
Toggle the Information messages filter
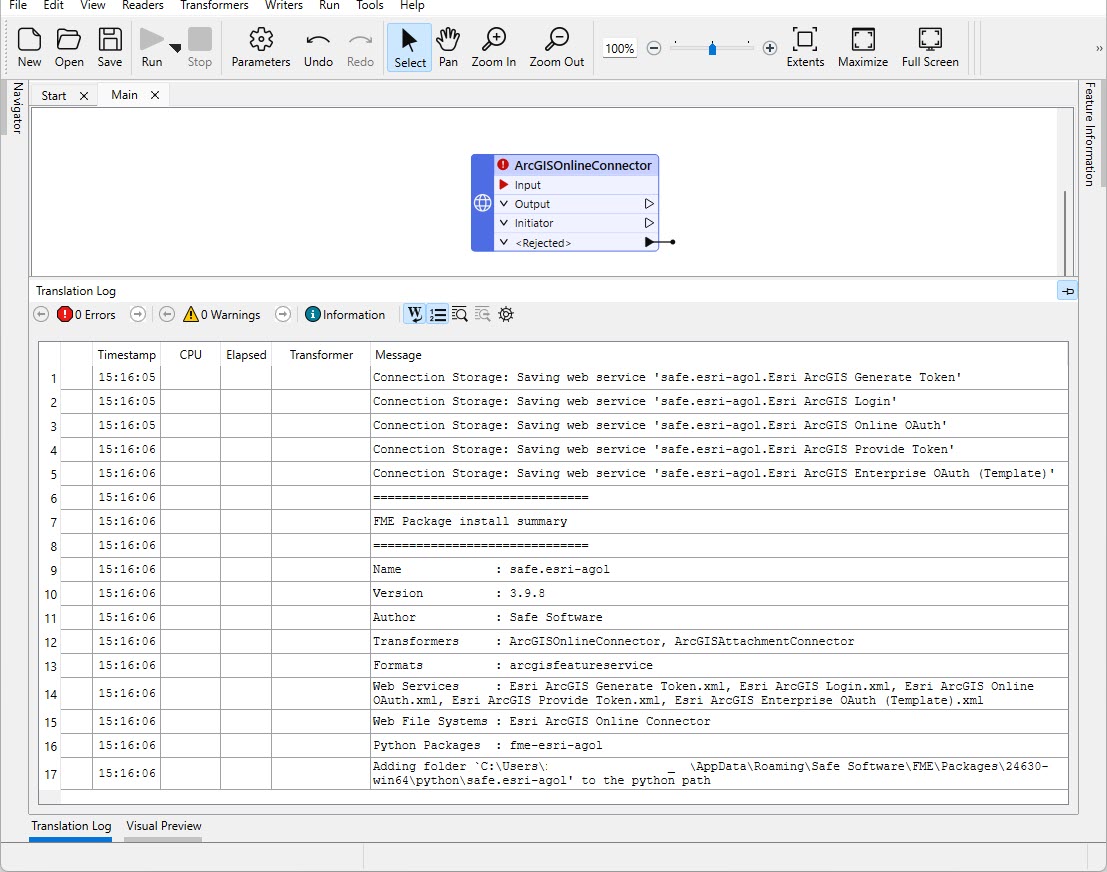[345, 314]
